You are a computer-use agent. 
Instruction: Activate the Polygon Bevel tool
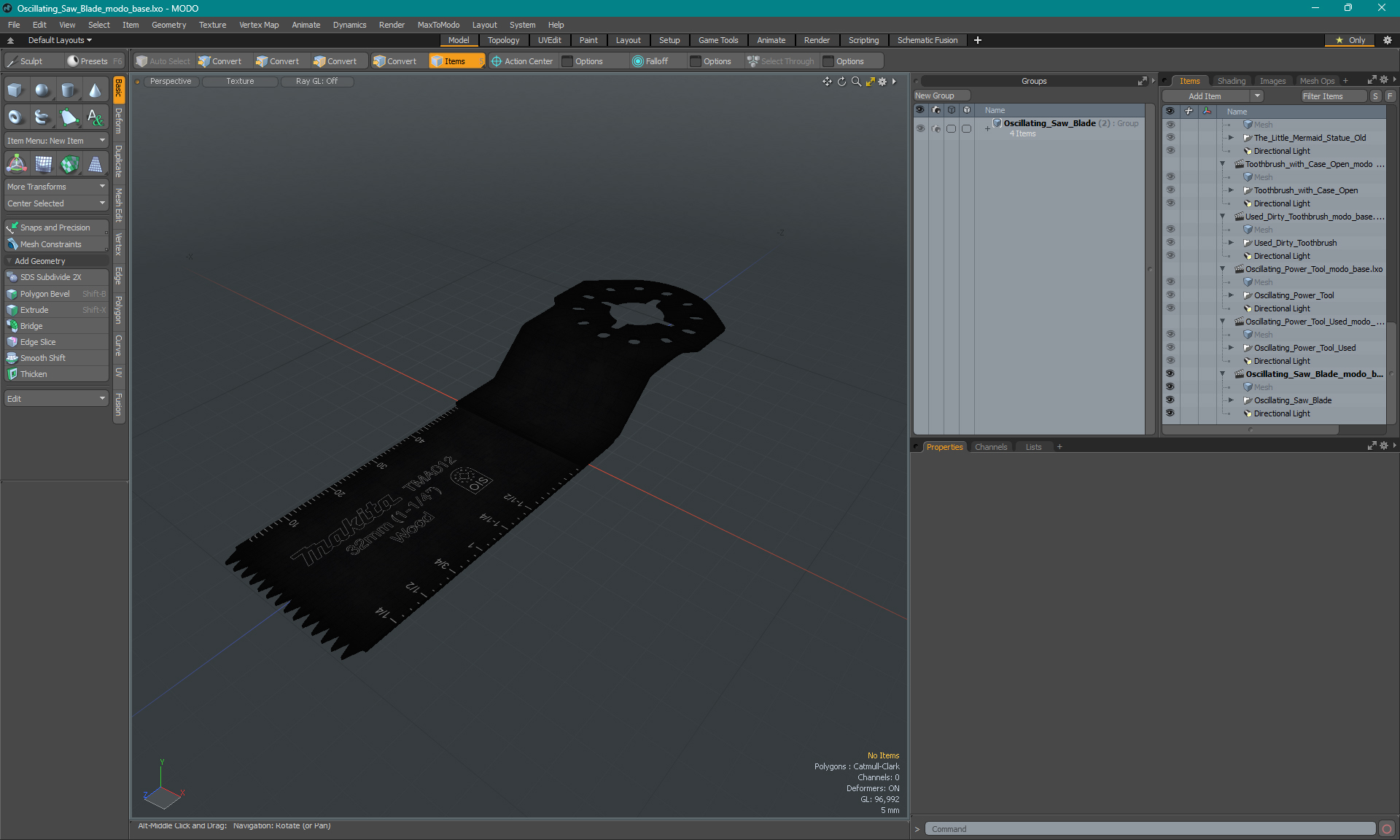point(57,294)
